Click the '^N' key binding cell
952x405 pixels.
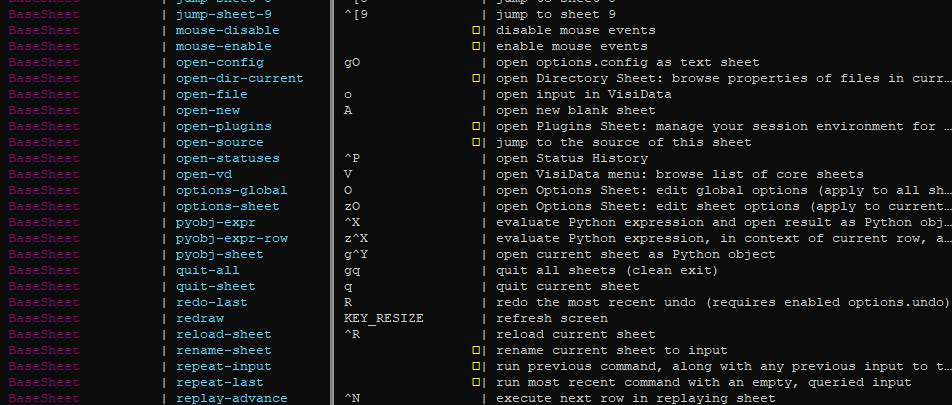pos(352,398)
